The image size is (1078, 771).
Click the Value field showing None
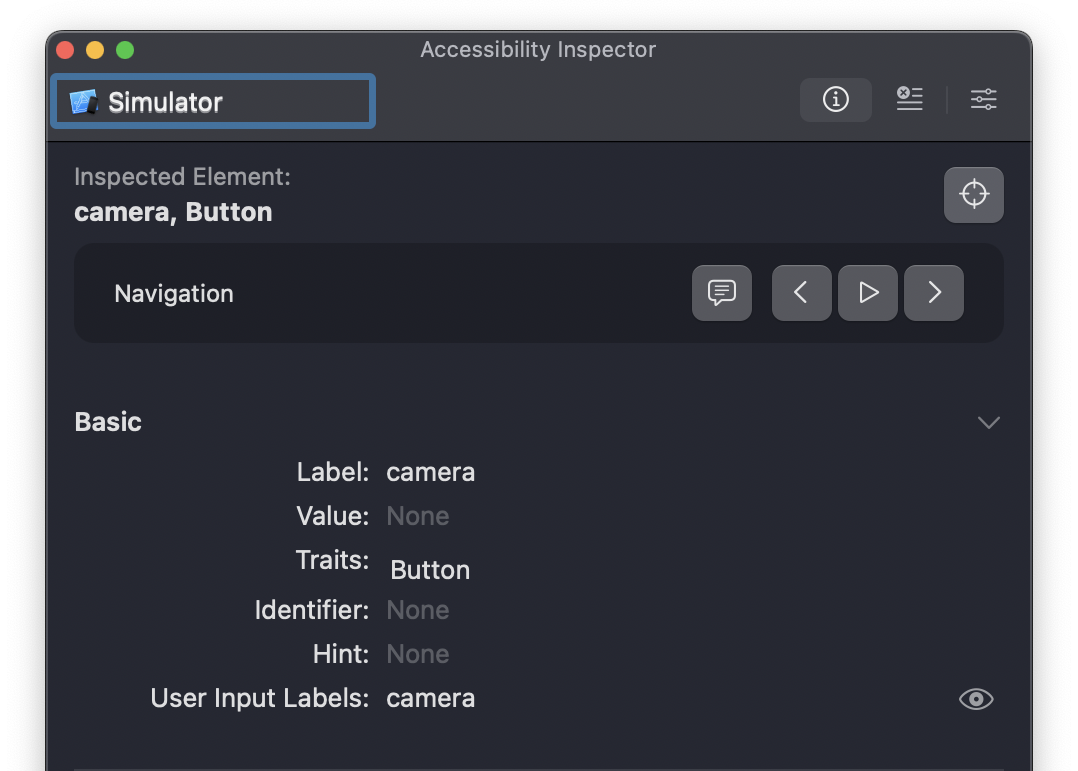(417, 516)
